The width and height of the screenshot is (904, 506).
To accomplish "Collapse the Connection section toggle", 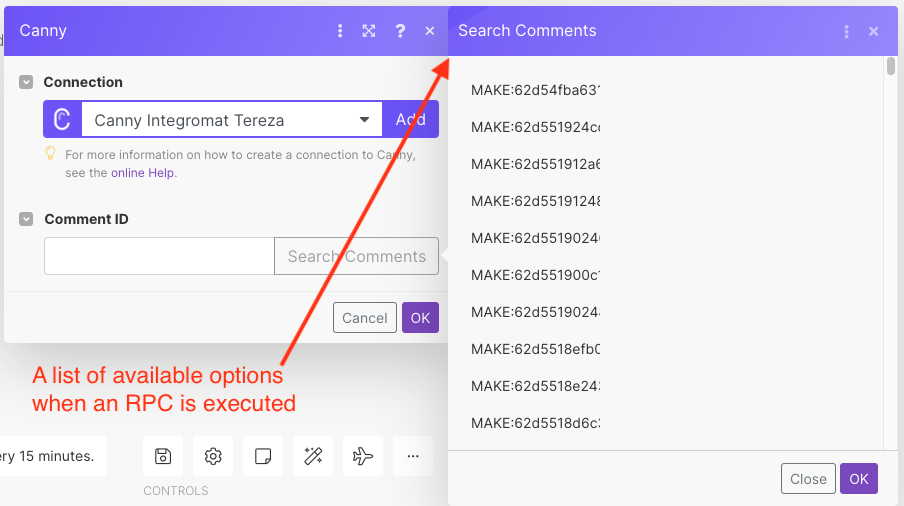I will (27, 82).
